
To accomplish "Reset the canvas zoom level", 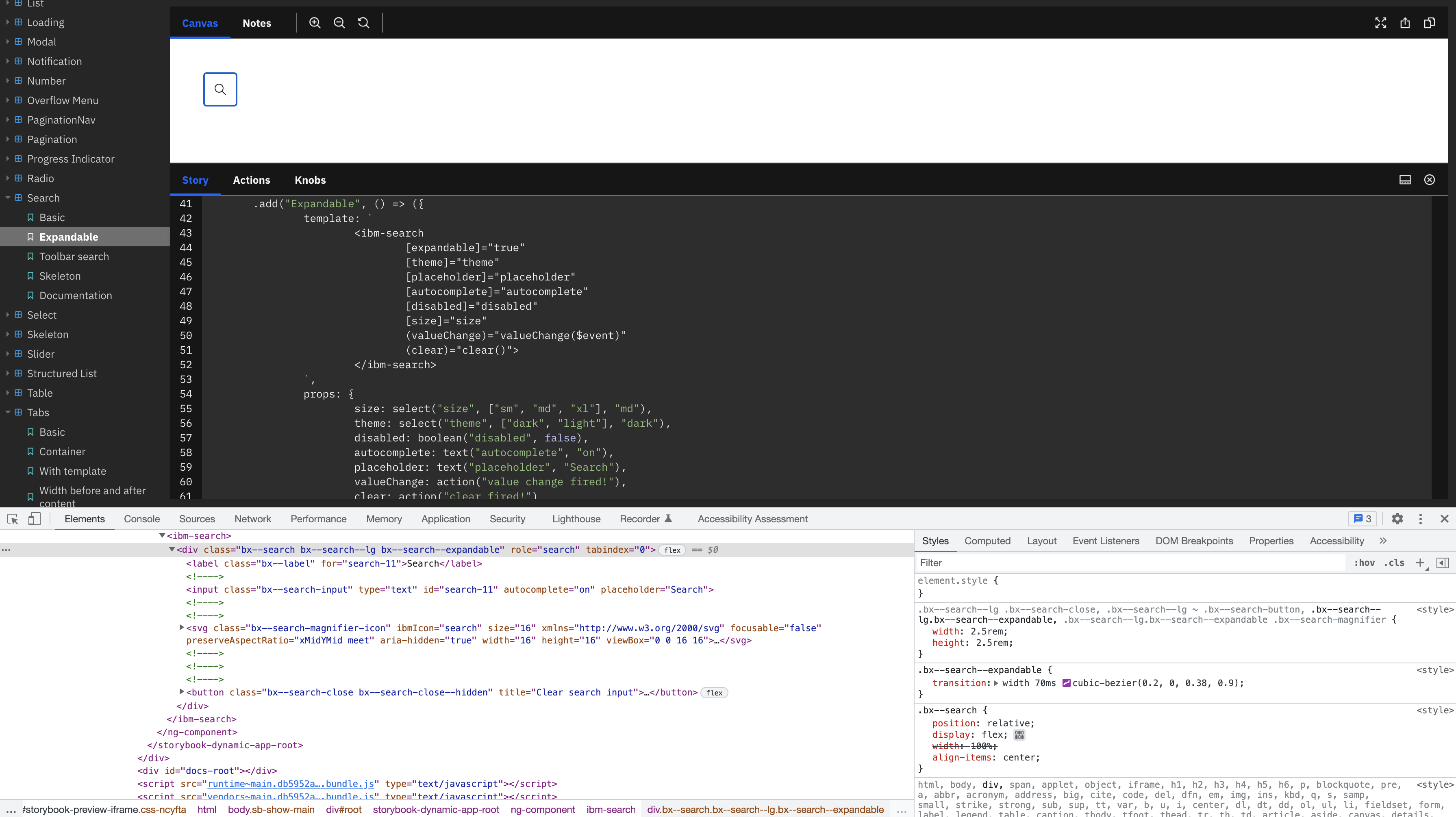I will tap(363, 23).
